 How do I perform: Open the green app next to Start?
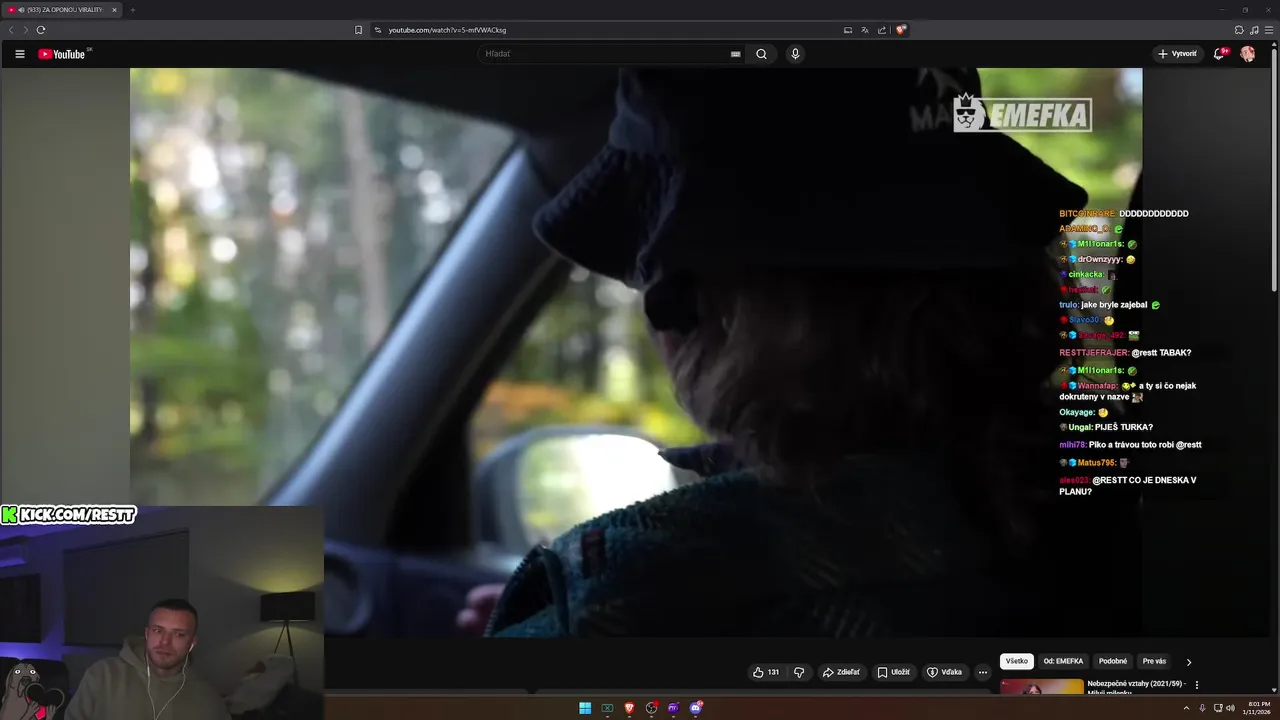tap(607, 708)
